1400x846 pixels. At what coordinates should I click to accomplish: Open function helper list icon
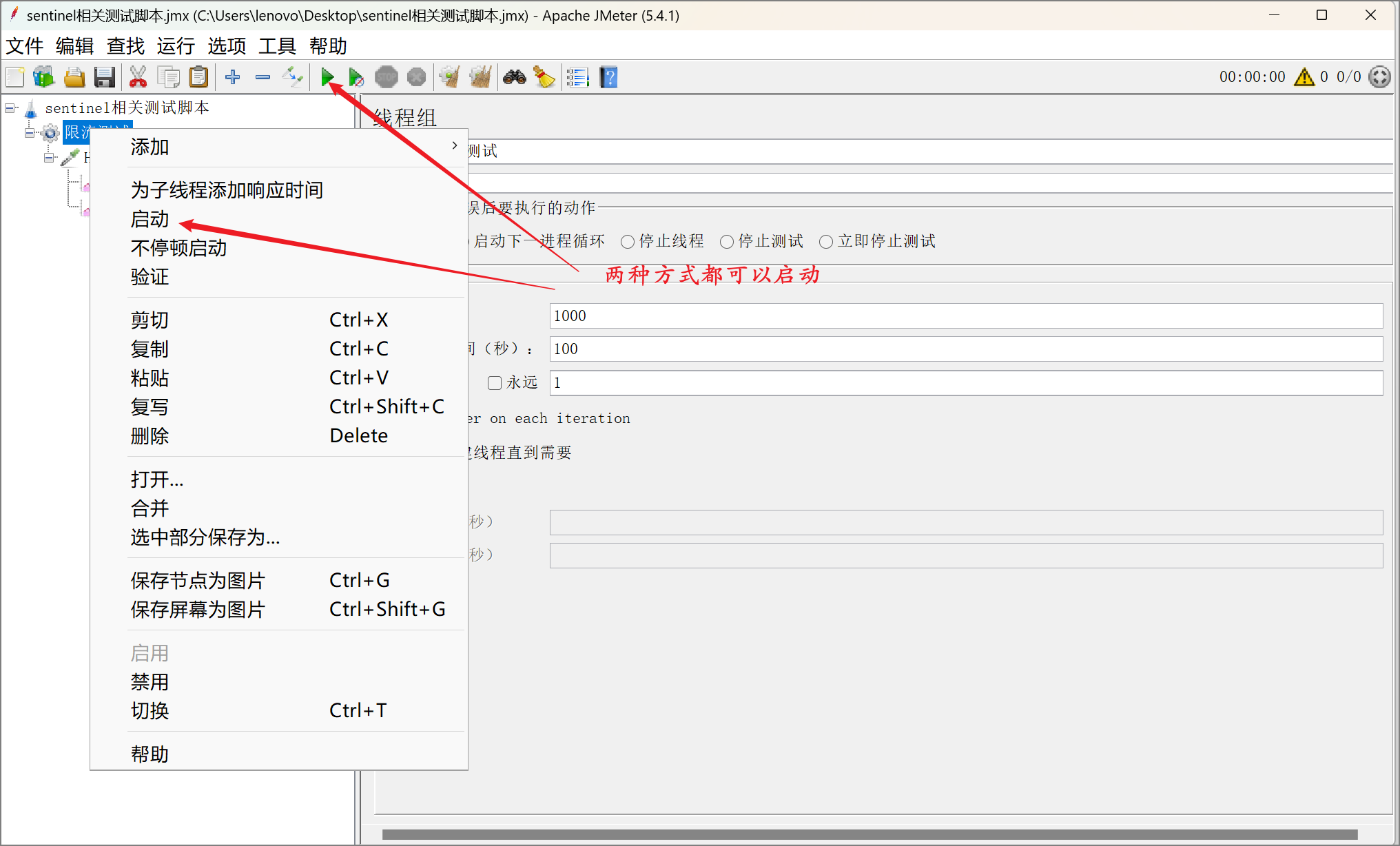pos(578,77)
